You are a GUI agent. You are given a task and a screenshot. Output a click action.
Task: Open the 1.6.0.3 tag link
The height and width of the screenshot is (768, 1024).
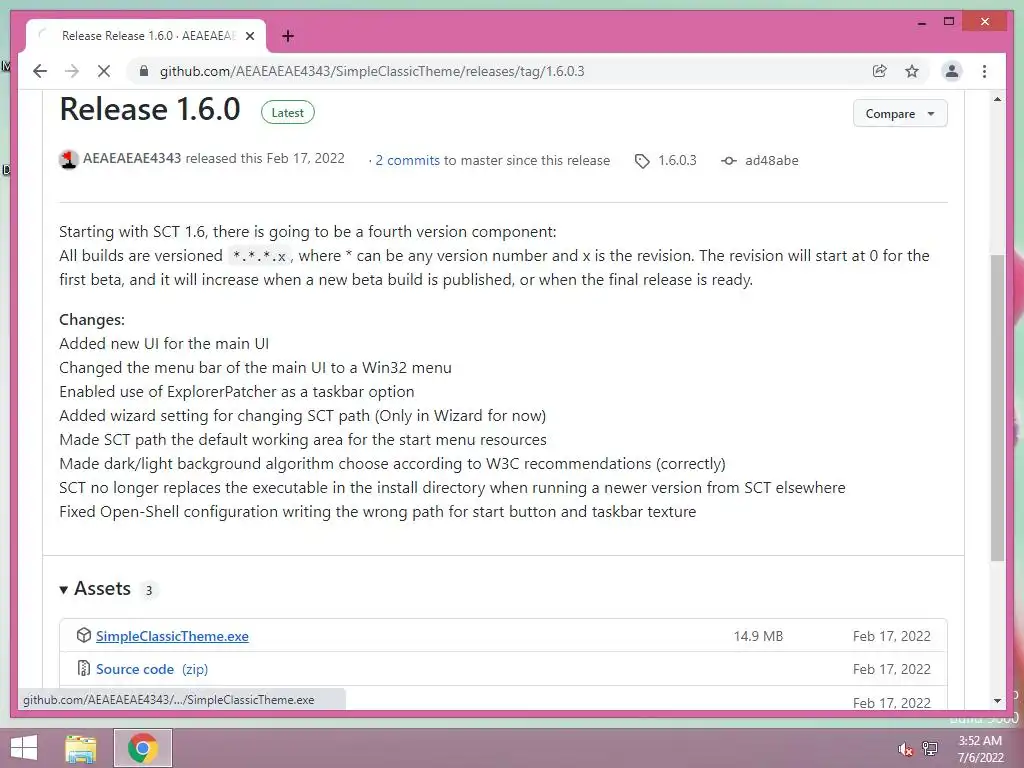coord(677,161)
